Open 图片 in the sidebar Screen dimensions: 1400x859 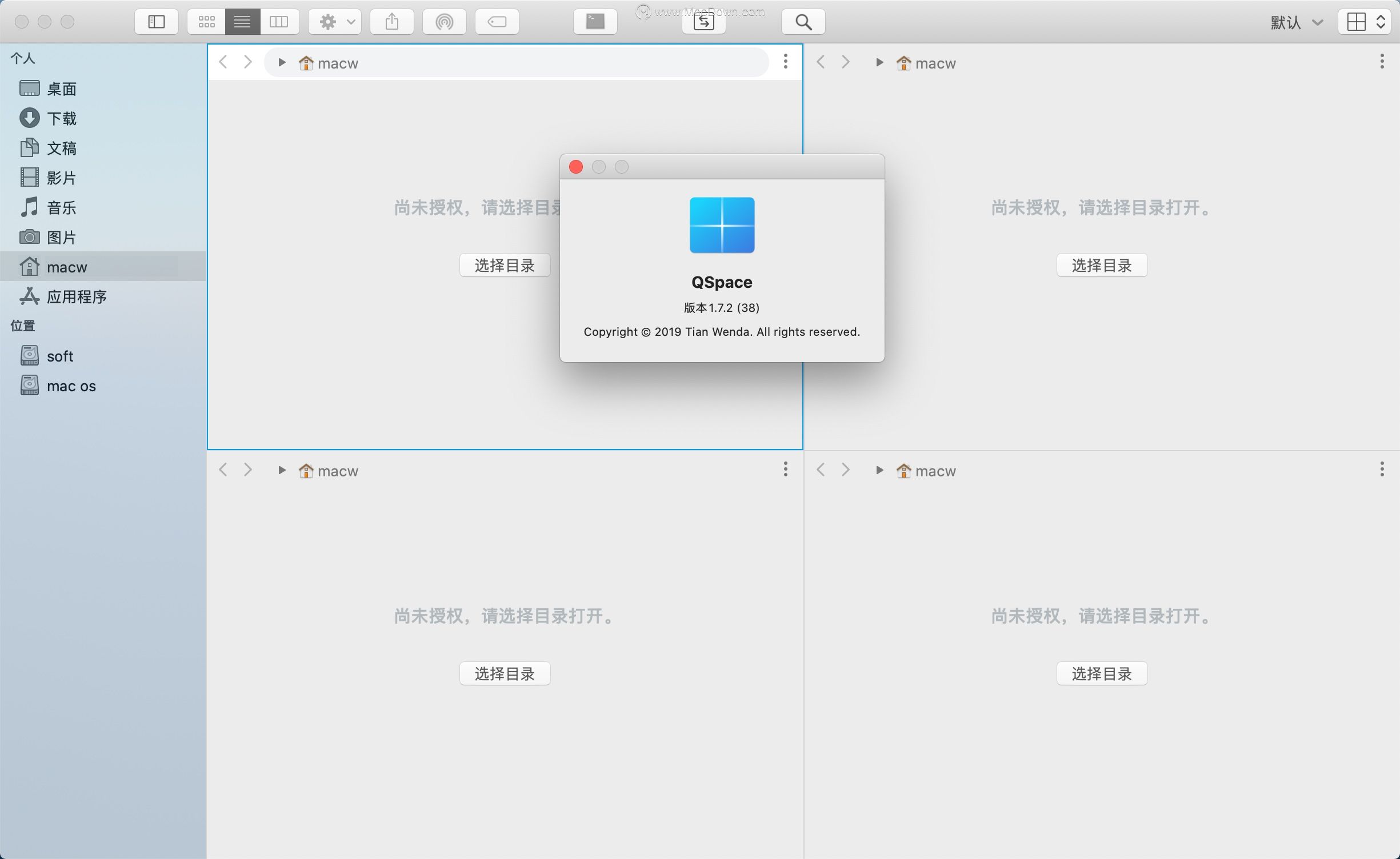pyautogui.click(x=103, y=237)
